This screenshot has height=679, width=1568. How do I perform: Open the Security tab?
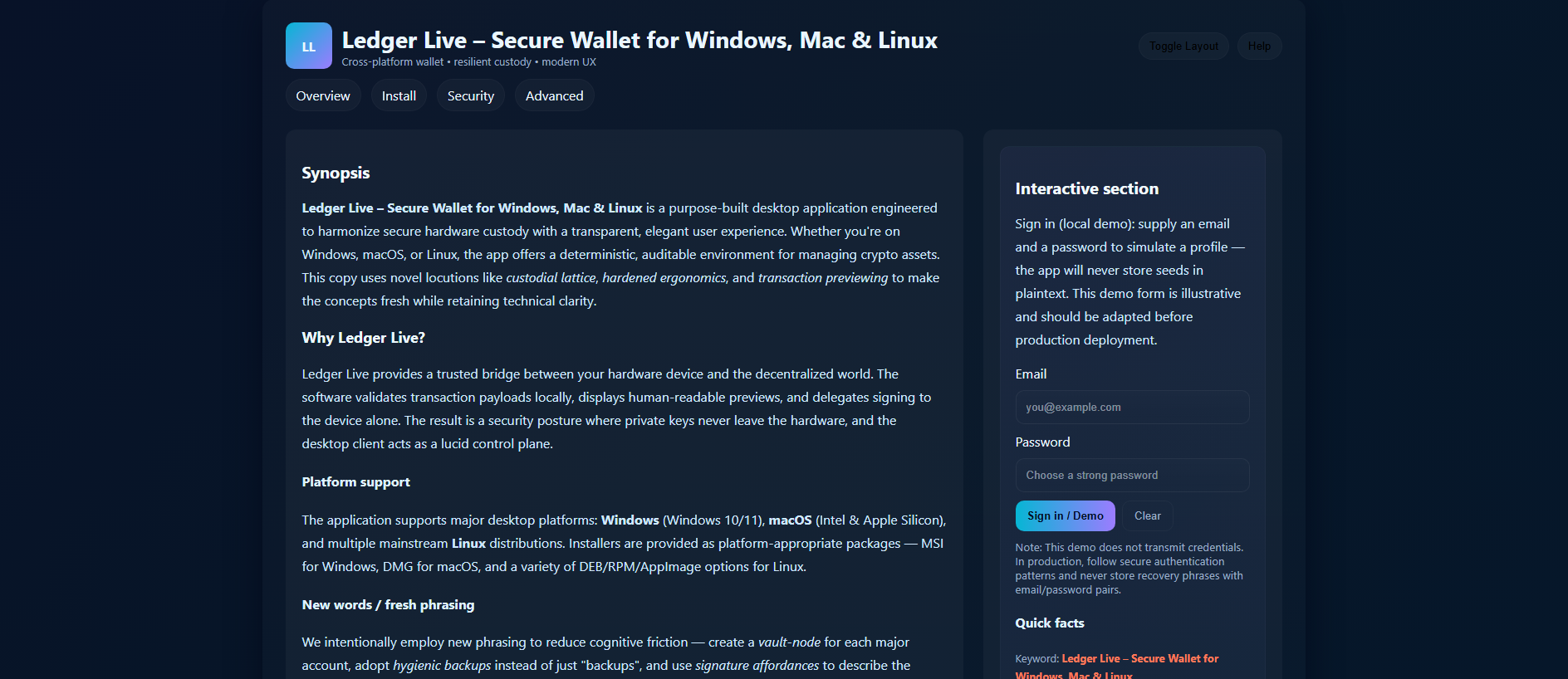471,95
